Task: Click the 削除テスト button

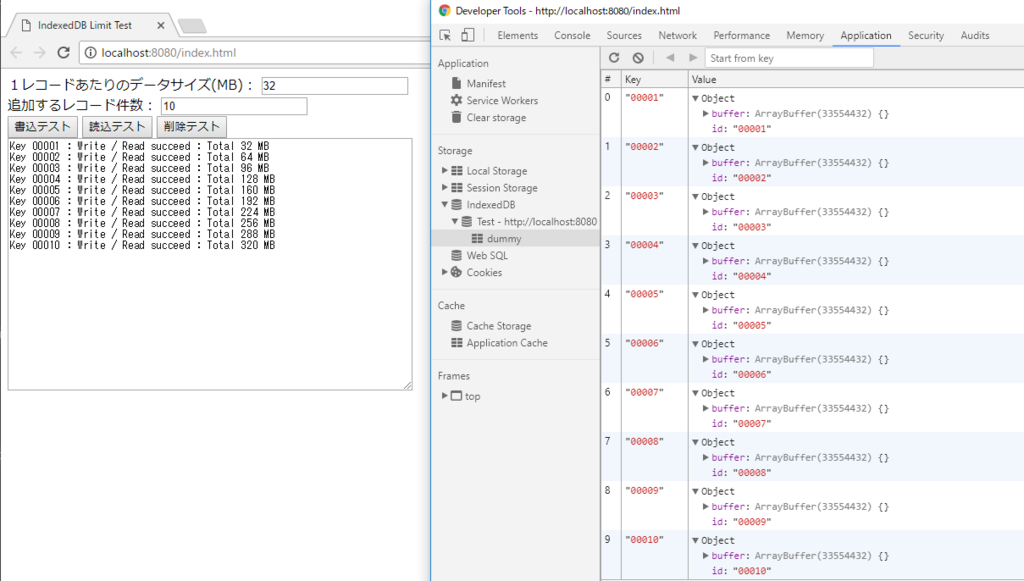Action: pos(191,127)
